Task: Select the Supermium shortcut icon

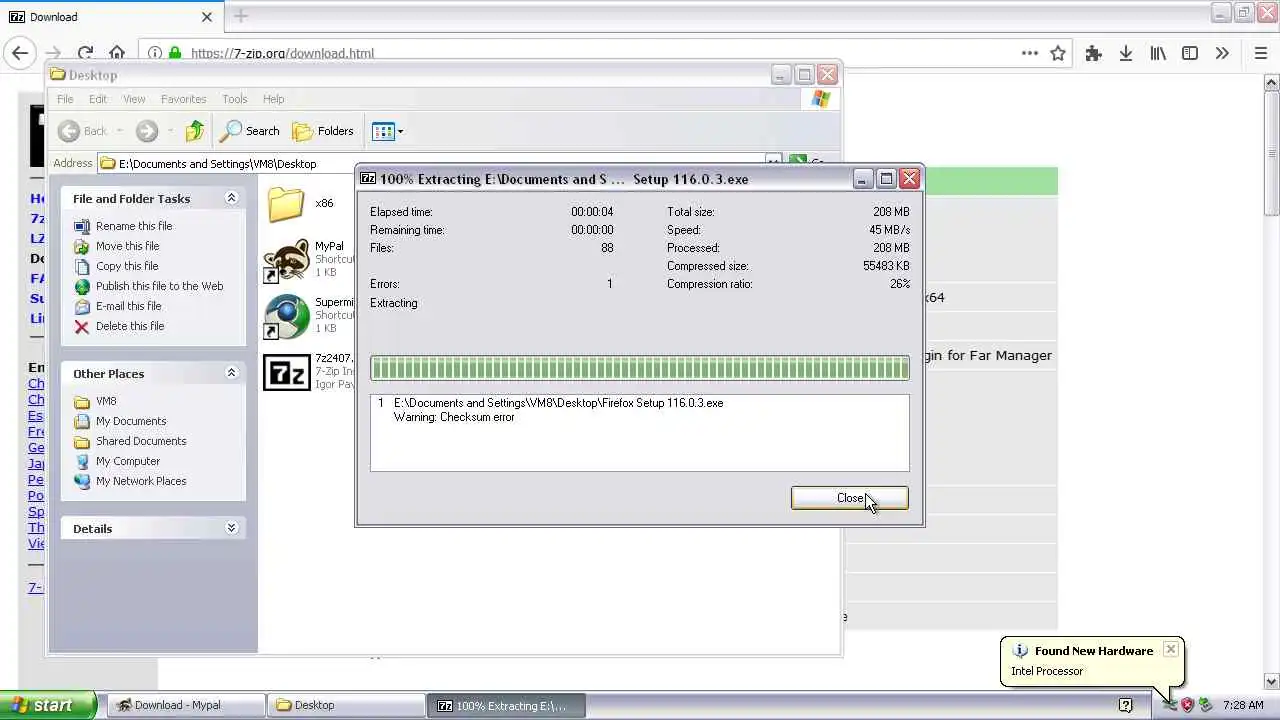Action: [286, 317]
